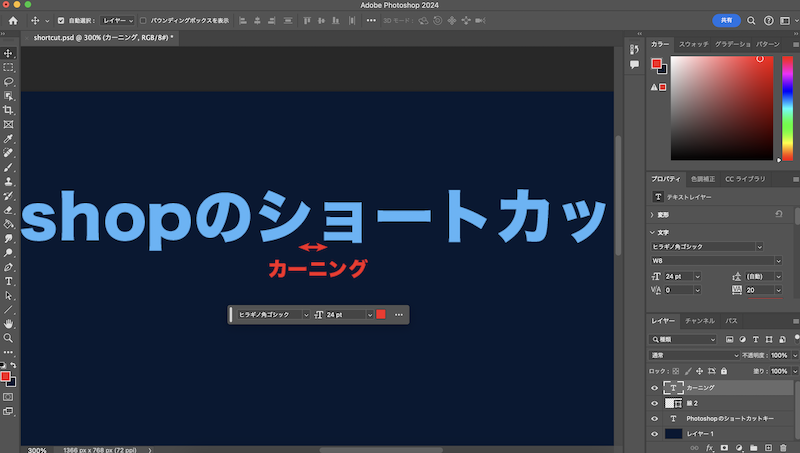Select the Eyedropper tool
Viewport: 800px width, 453px height.
coord(8,139)
